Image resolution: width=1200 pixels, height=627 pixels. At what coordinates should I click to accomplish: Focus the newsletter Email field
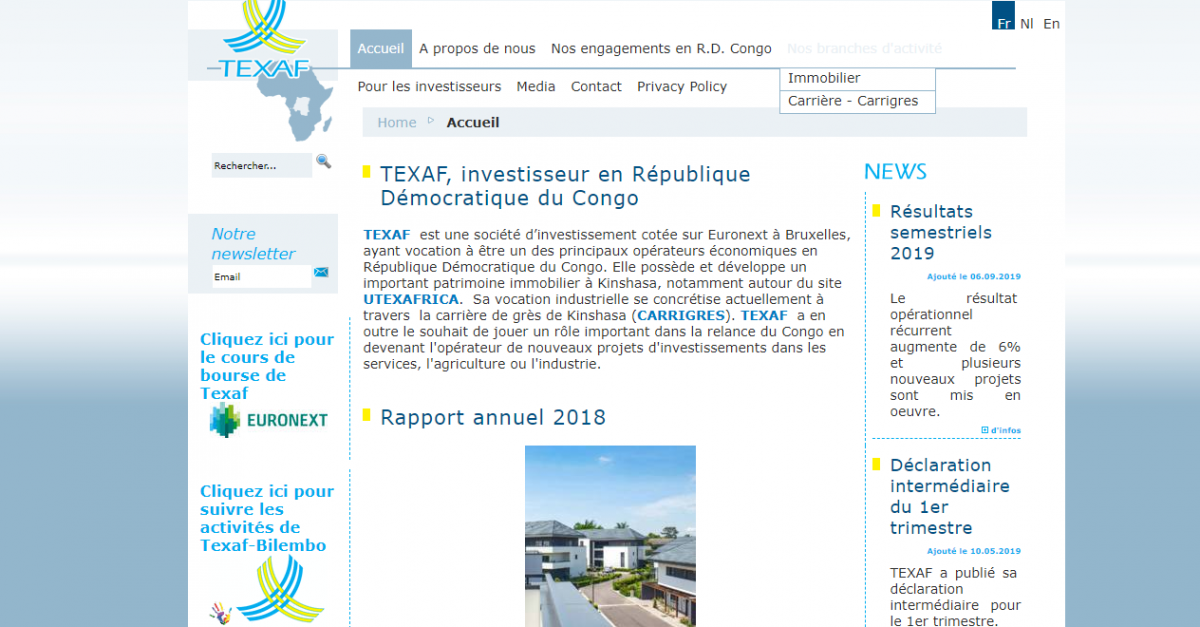[x=261, y=277]
